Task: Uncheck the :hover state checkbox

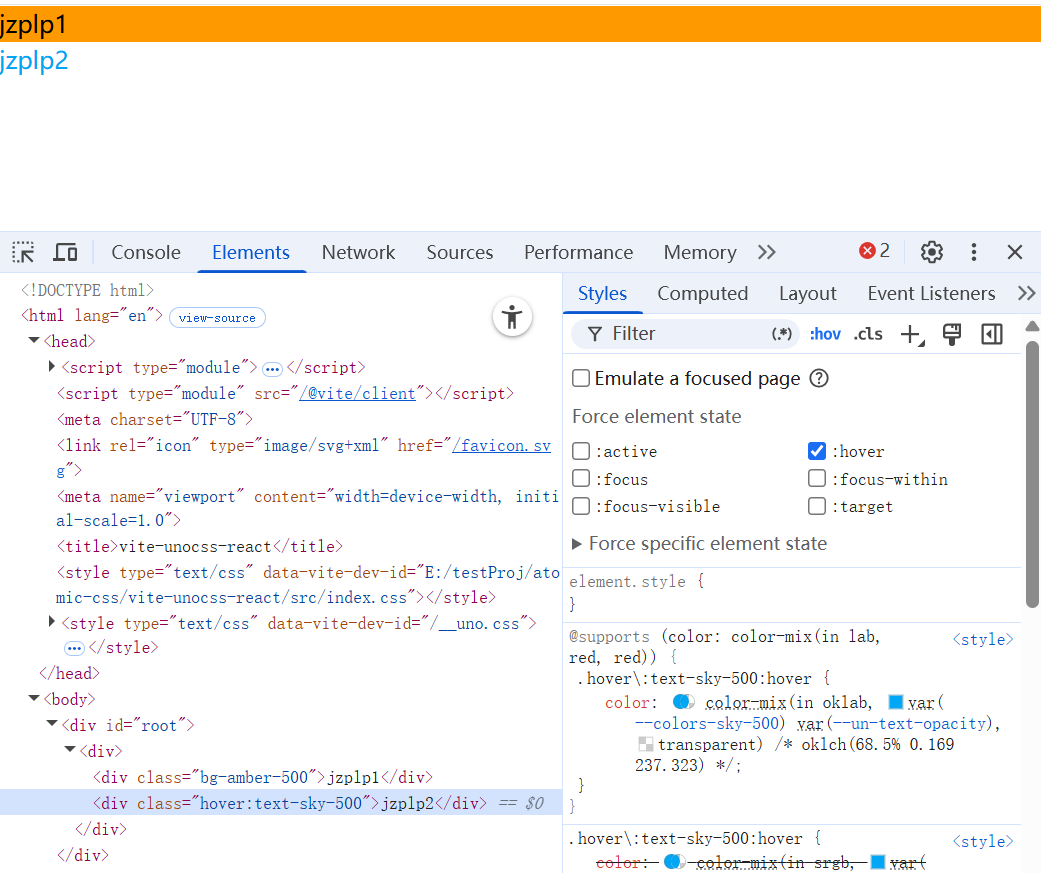Action: click(817, 451)
